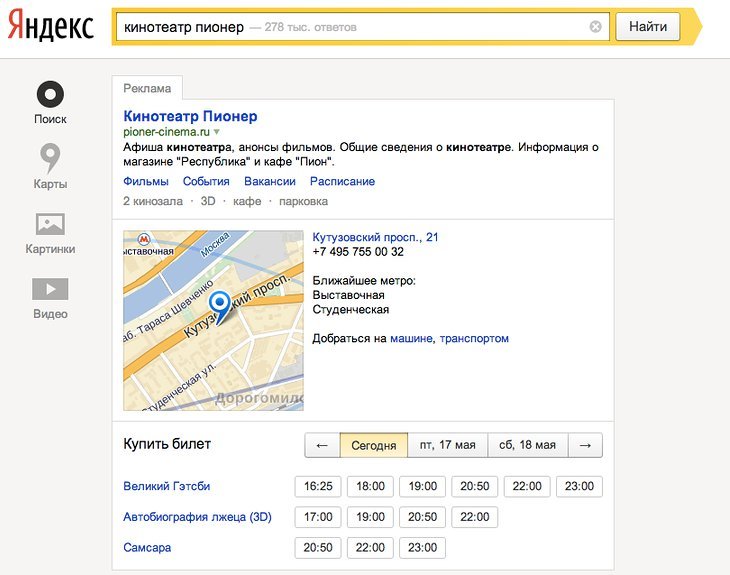Image resolution: width=730 pixels, height=575 pixels.
Task: Open Картинки via the picture icon
Action: [x=50, y=224]
